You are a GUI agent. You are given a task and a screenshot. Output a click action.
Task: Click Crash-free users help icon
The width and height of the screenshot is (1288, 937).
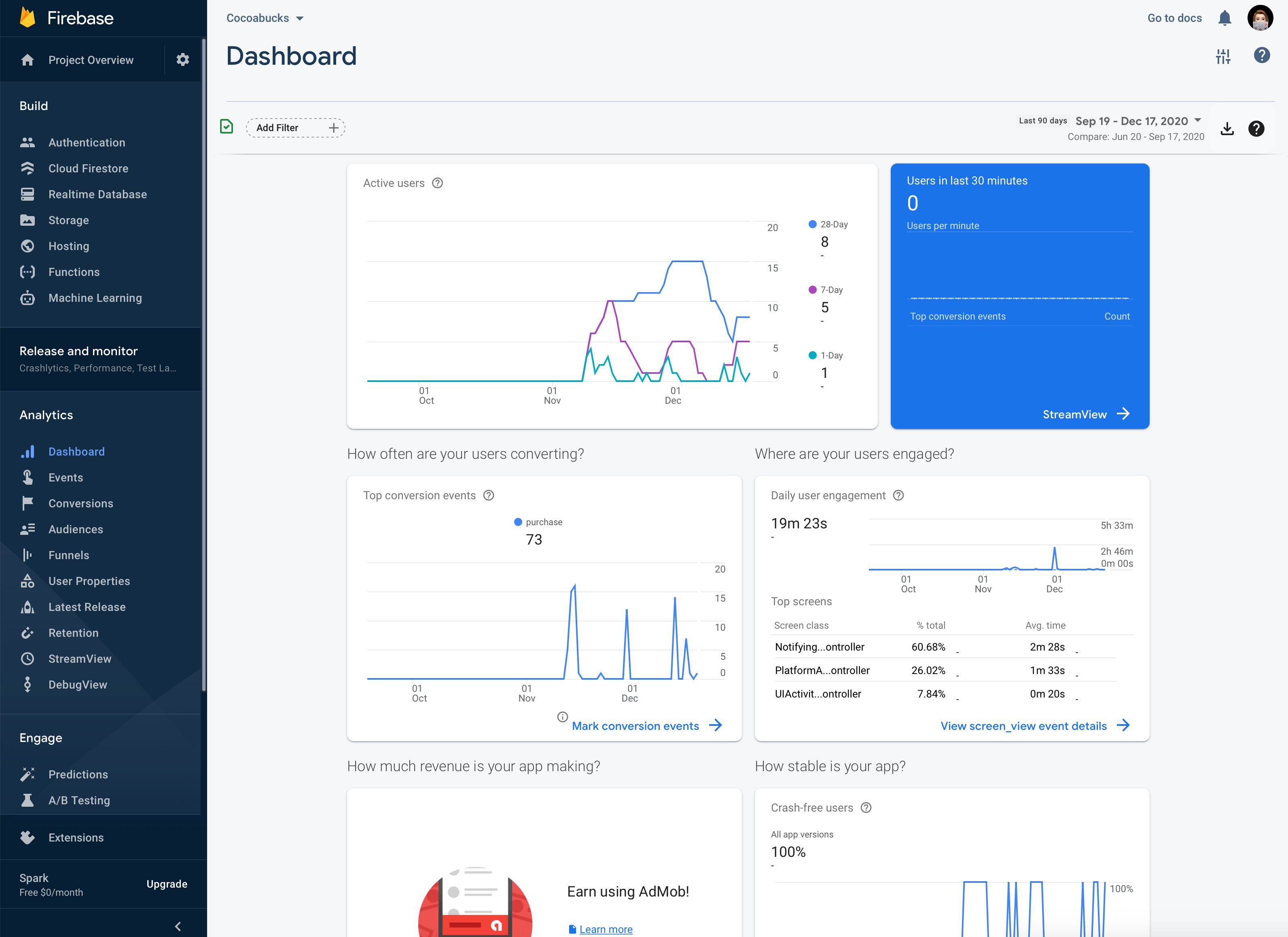[x=866, y=808]
